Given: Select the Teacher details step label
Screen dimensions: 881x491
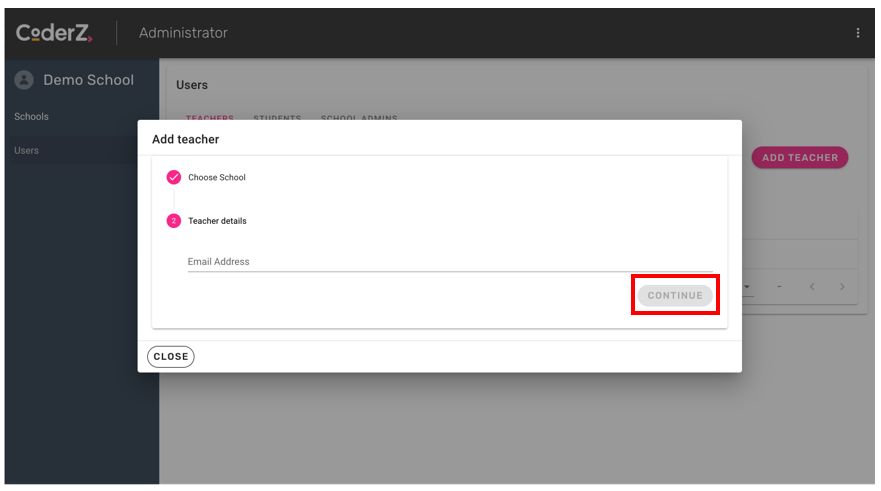Looking at the screenshot, I should 217,221.
